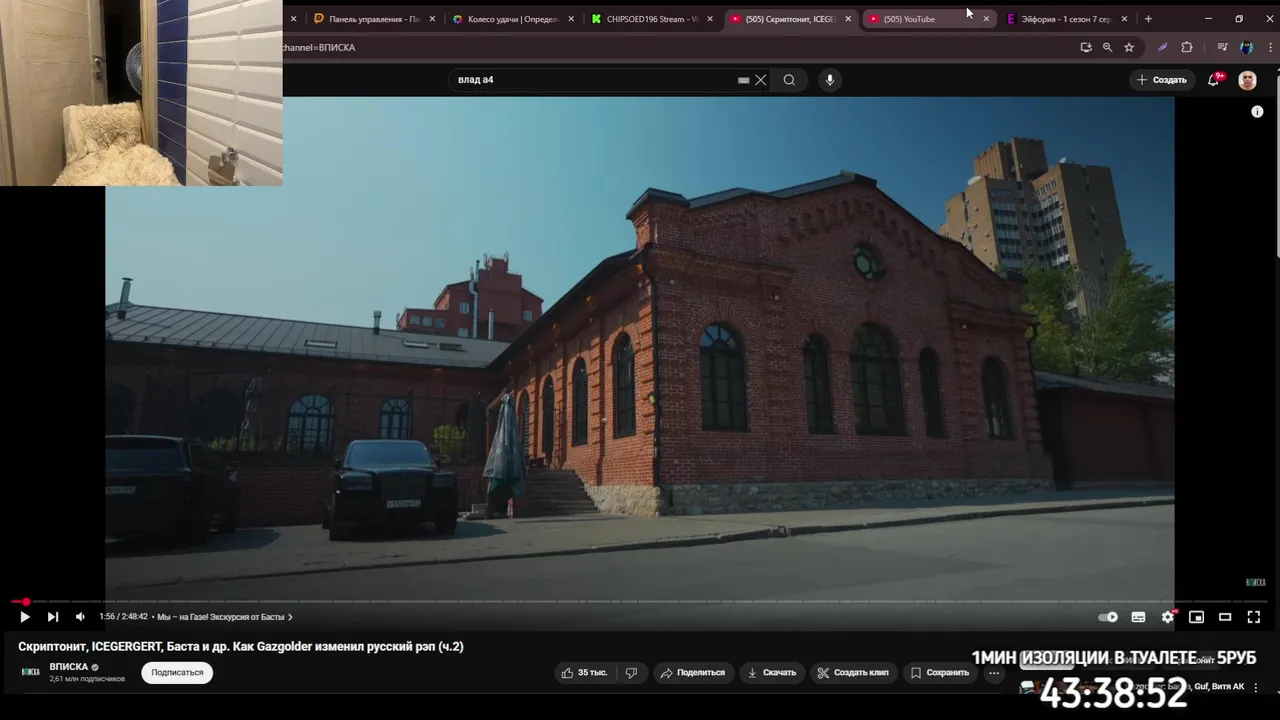Skip to the next video
The height and width of the screenshot is (720, 1280).
click(x=53, y=617)
